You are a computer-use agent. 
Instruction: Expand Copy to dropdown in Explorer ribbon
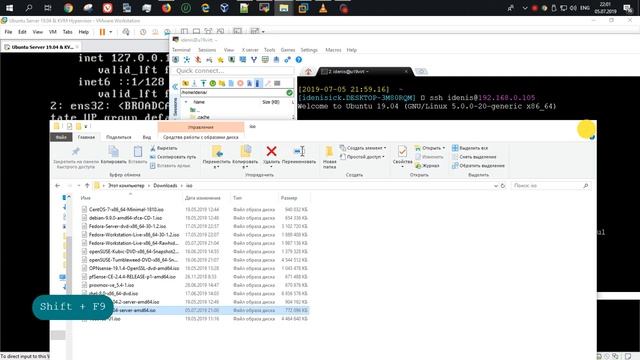pos(245,167)
